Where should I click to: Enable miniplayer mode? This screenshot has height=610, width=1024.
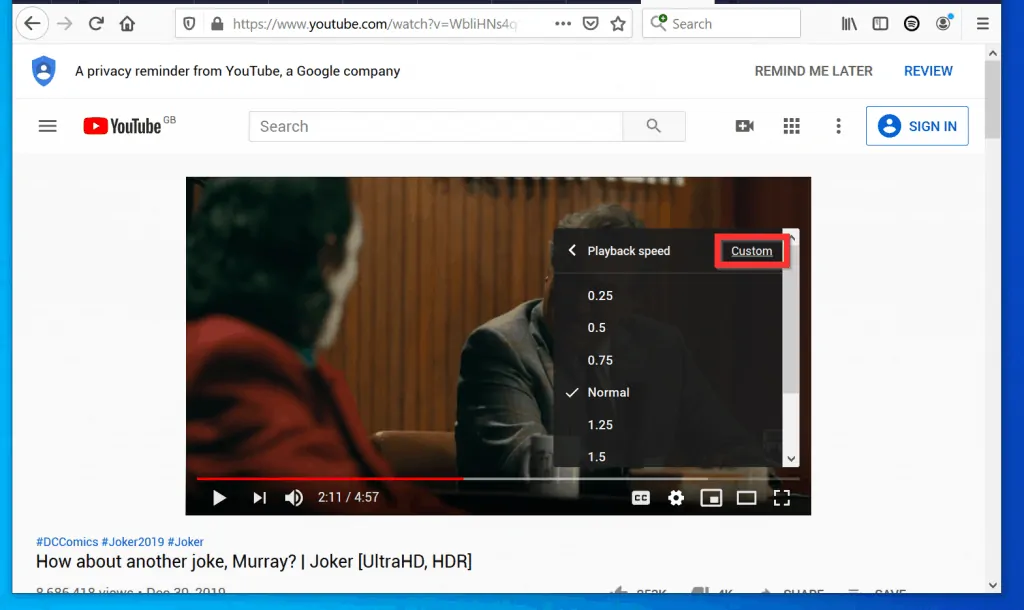(x=711, y=498)
